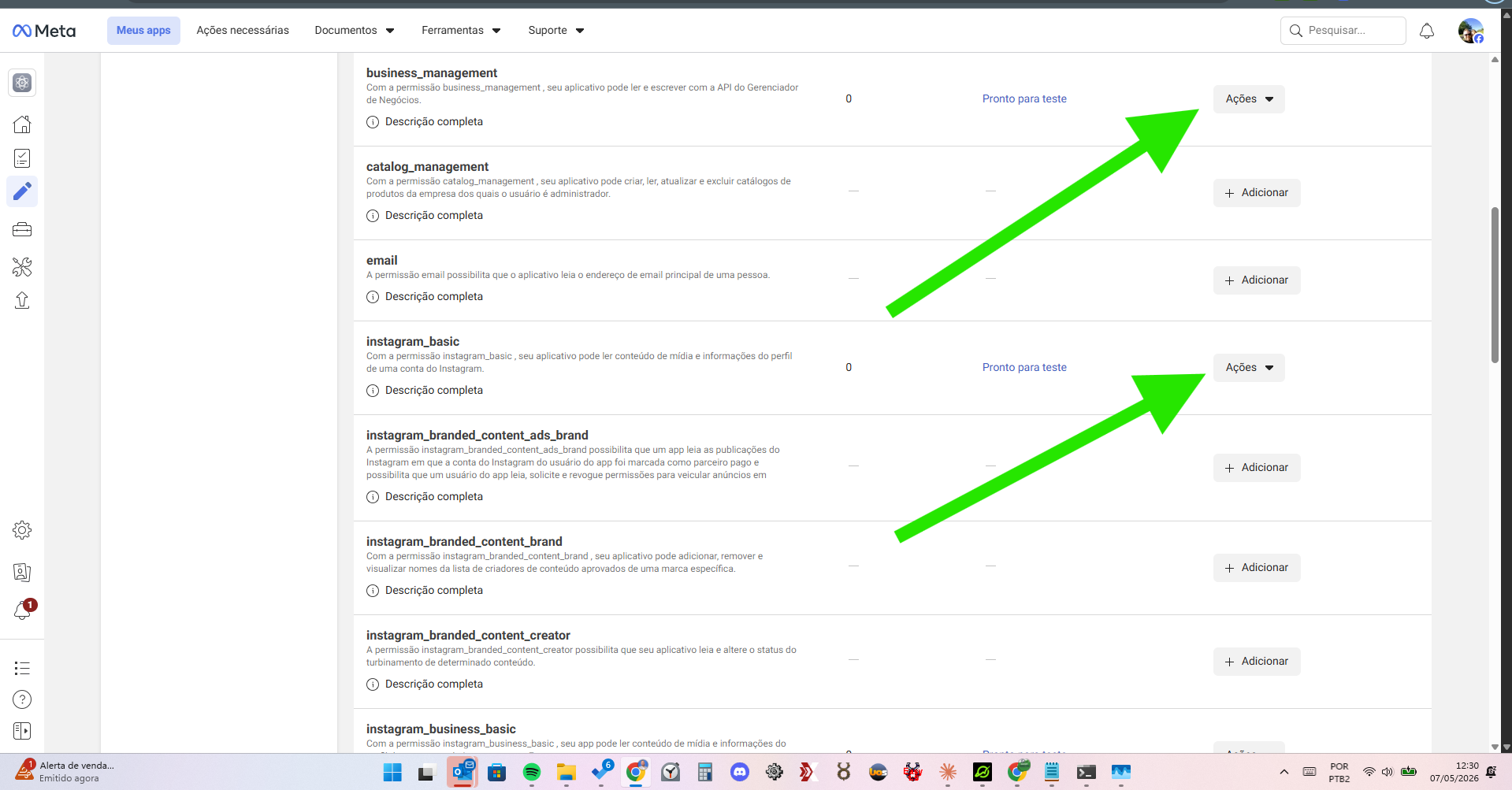Expand the Documentos dropdown

pyautogui.click(x=355, y=31)
